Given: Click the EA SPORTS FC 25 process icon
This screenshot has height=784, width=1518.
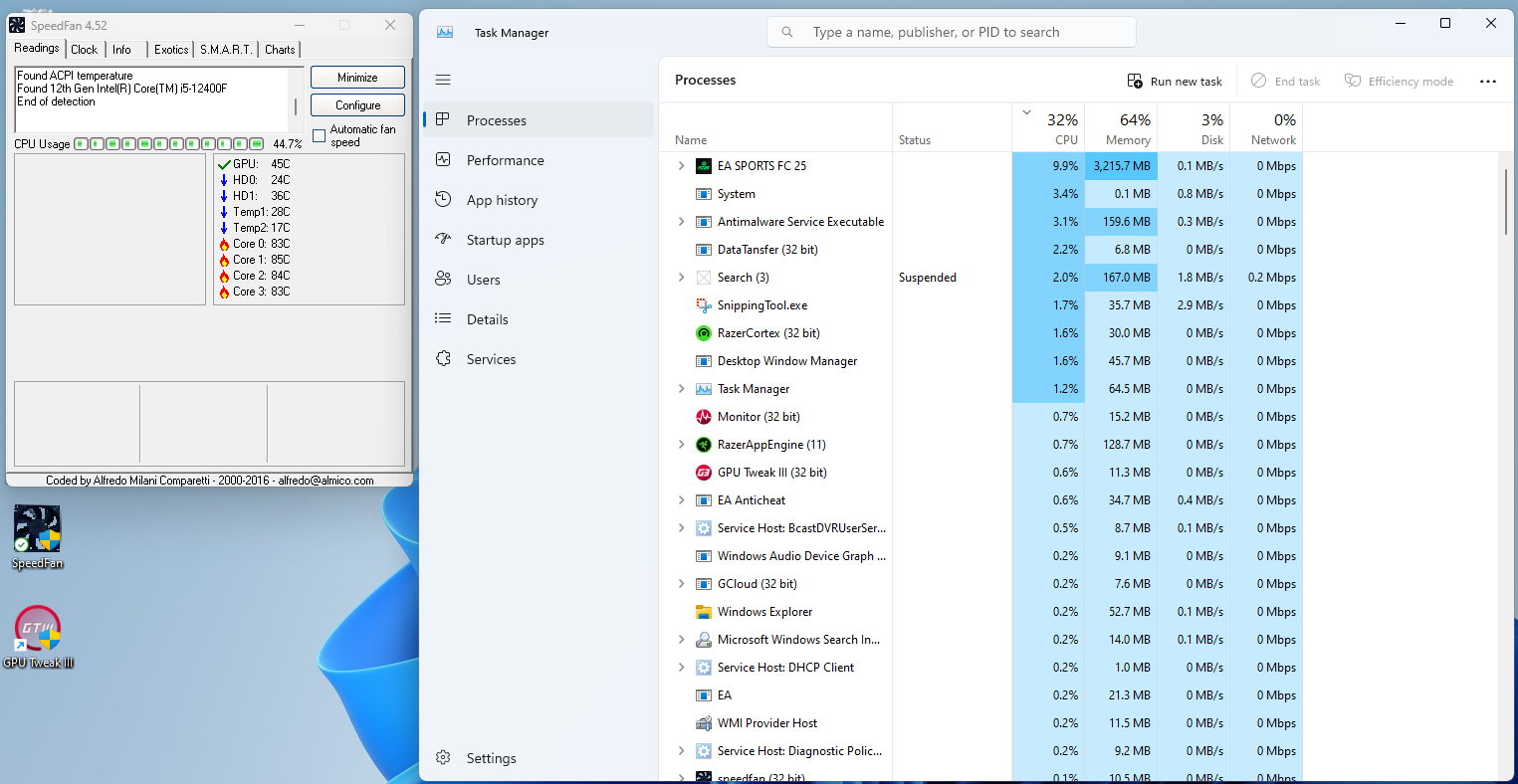Looking at the screenshot, I should tap(703, 166).
